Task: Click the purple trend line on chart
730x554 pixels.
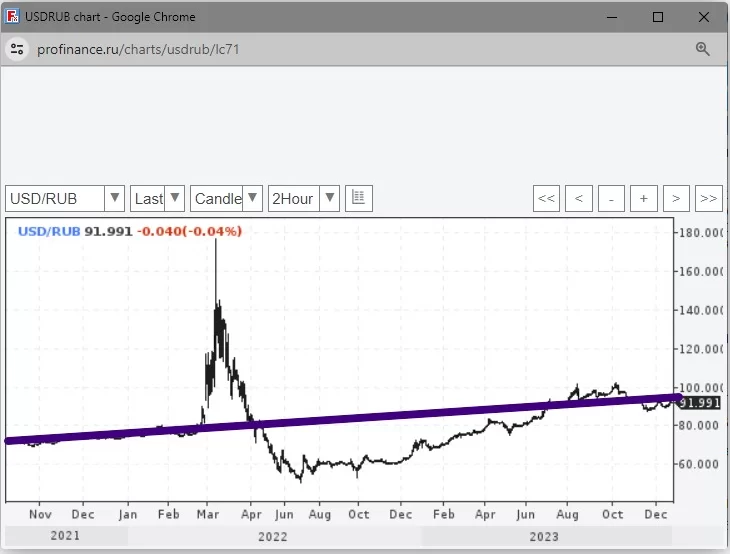Action: [x=340, y=419]
